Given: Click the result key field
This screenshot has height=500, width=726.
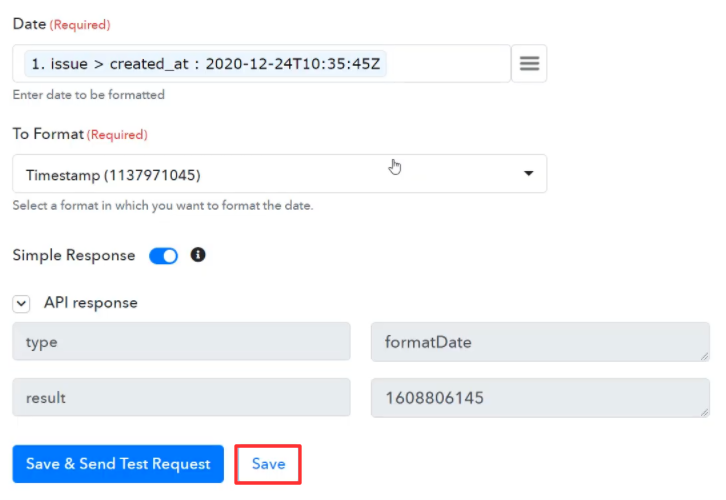Looking at the screenshot, I should [182, 397].
